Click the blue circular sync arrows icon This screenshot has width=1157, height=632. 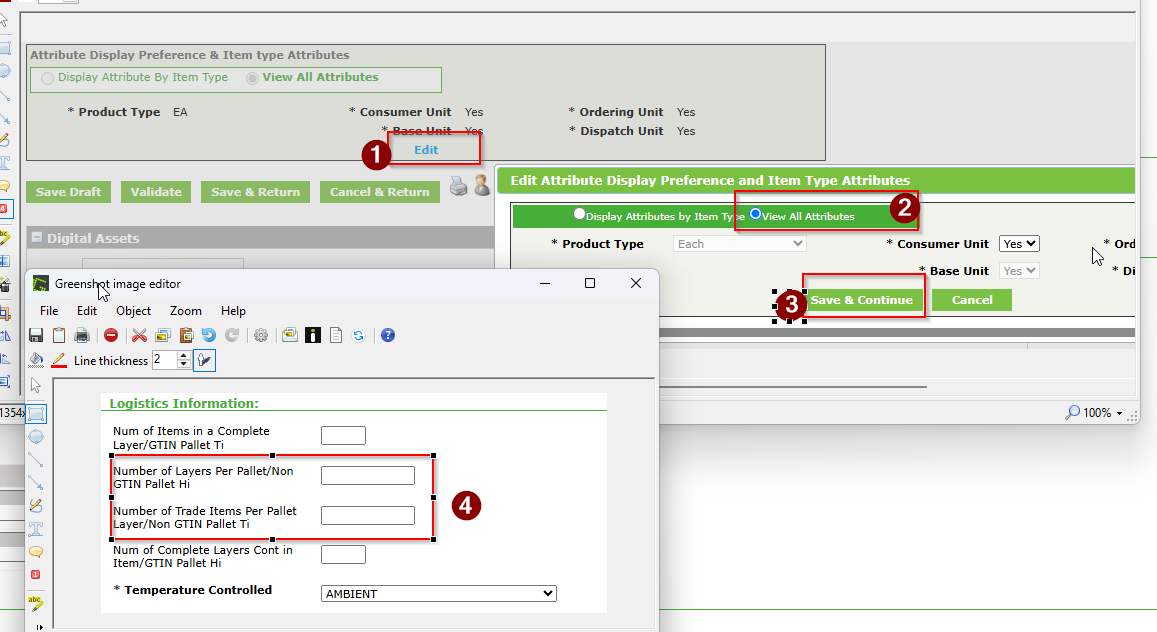click(359, 336)
